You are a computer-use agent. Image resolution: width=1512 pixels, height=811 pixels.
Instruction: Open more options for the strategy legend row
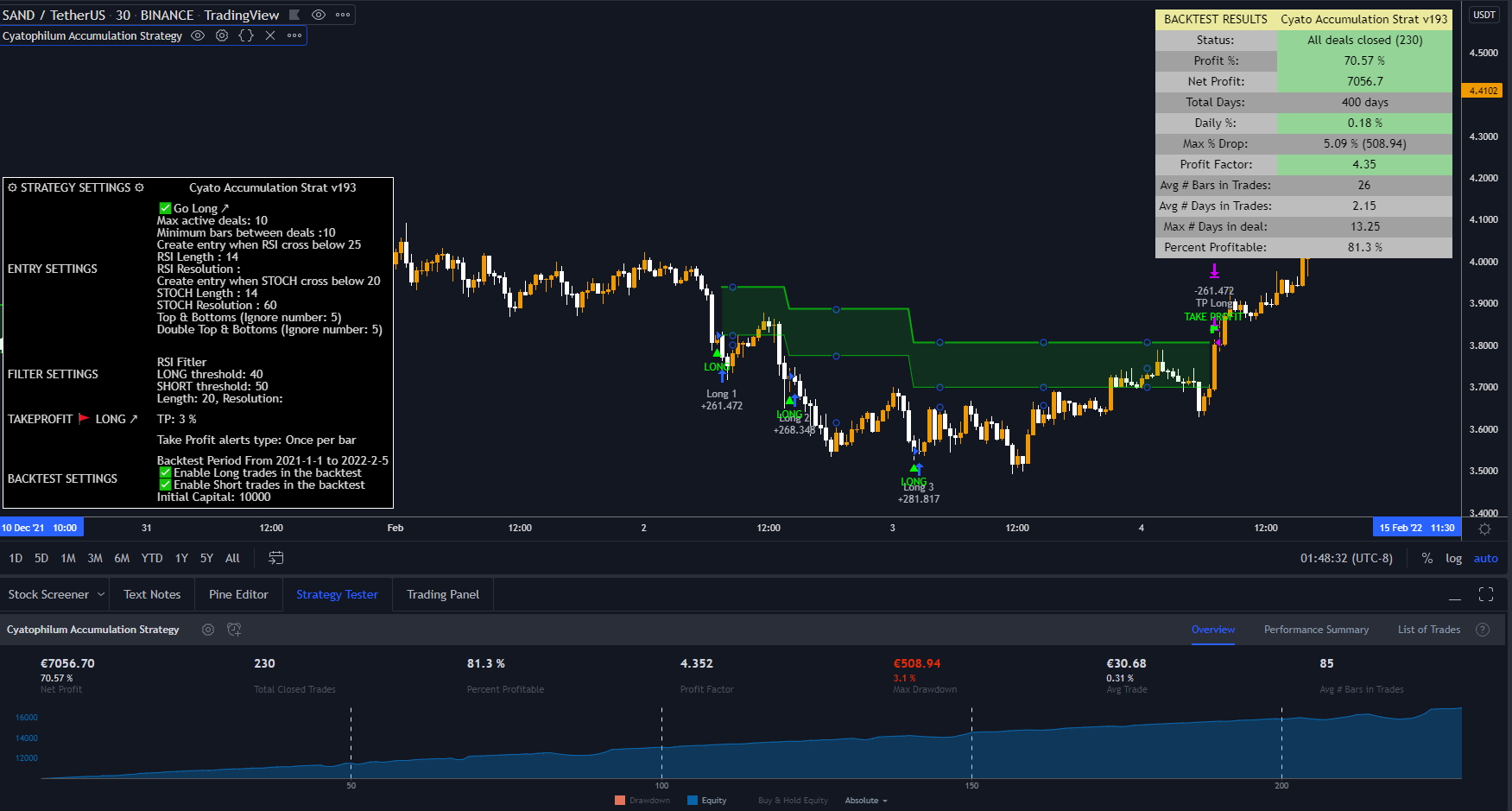pyautogui.click(x=294, y=35)
